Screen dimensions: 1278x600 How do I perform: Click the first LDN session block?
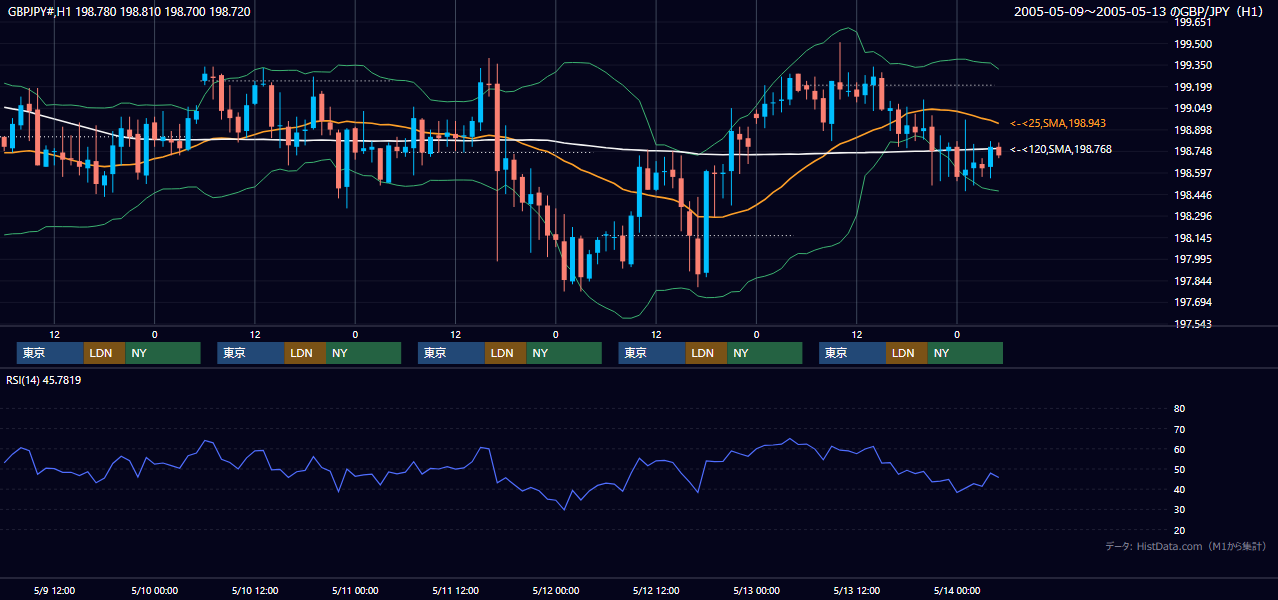point(104,353)
